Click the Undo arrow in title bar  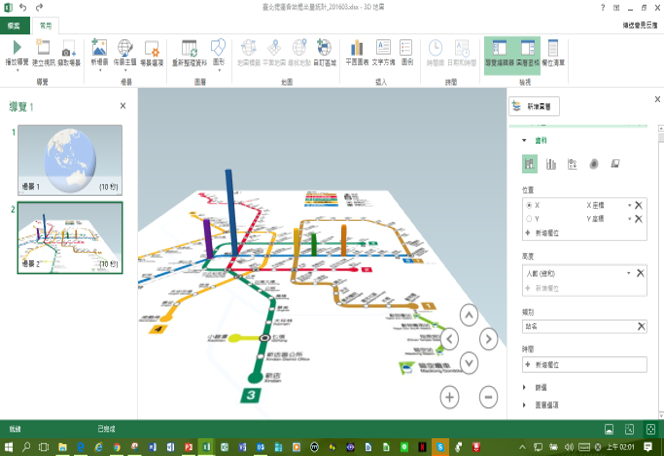pyautogui.click(x=23, y=7)
